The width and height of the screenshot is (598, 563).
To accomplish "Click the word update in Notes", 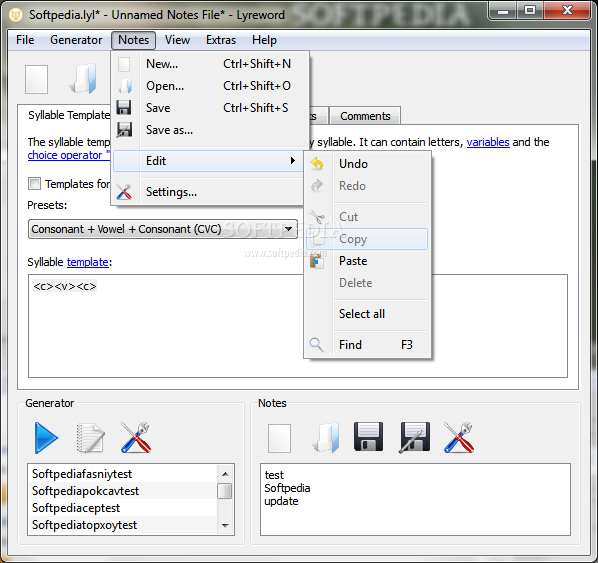I will pos(281,502).
